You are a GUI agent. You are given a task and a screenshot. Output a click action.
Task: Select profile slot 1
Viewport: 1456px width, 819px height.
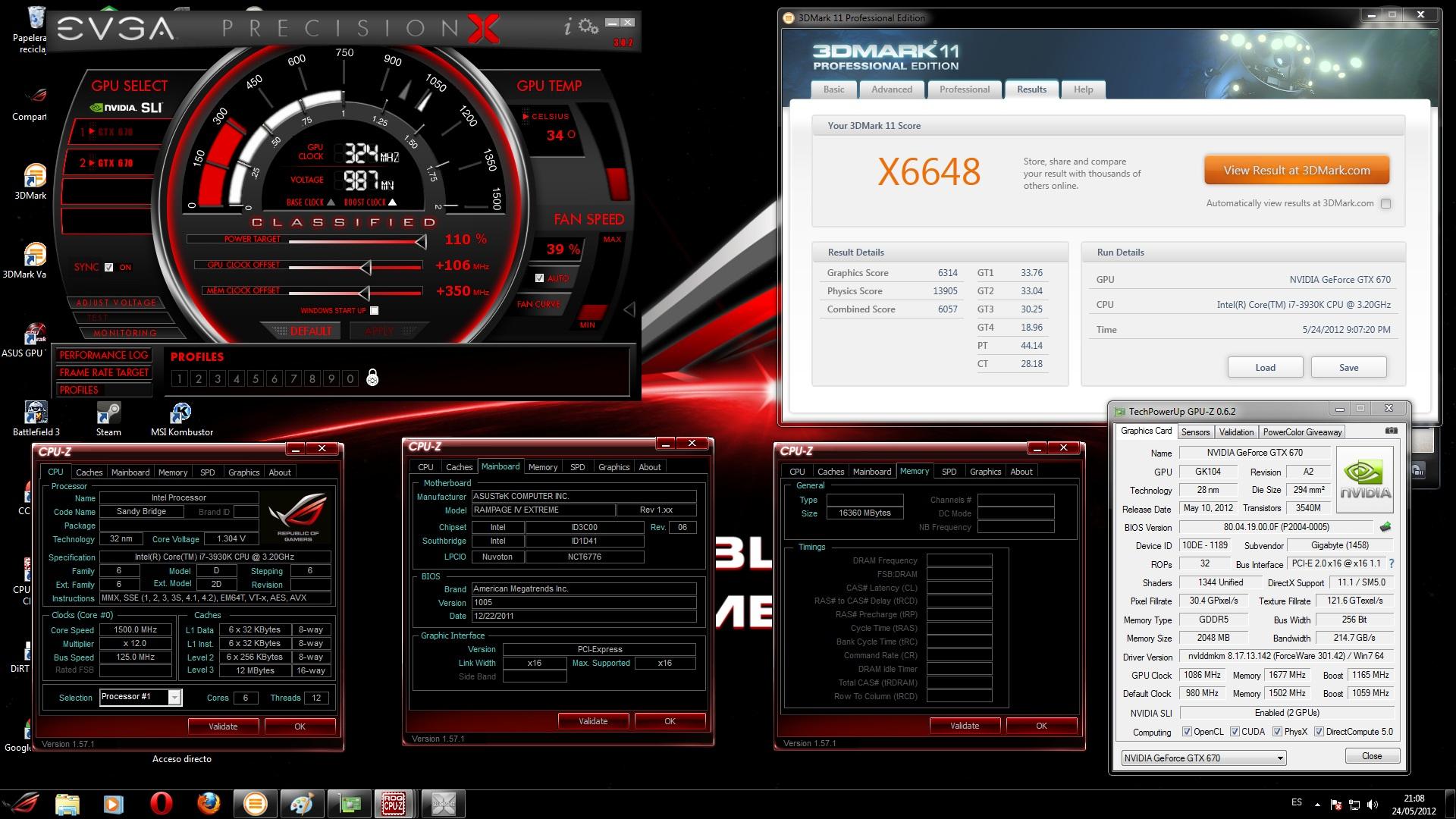(x=180, y=378)
